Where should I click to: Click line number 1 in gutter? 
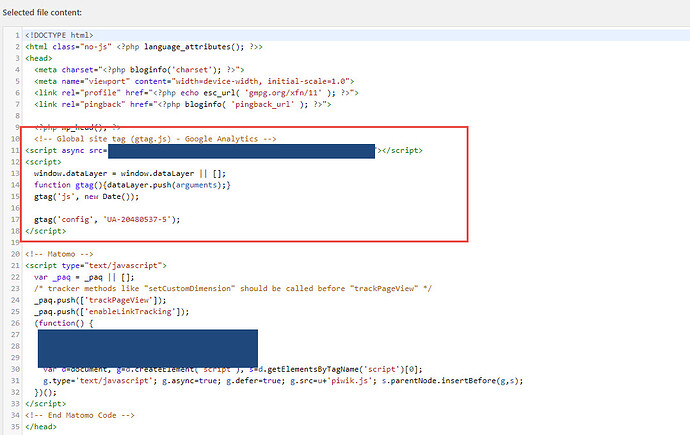click(17, 35)
